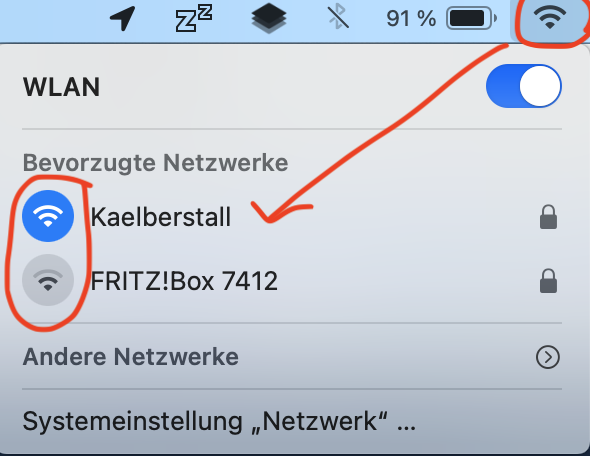
Task: Toggle the WLAN switch off
Action: click(x=524, y=86)
